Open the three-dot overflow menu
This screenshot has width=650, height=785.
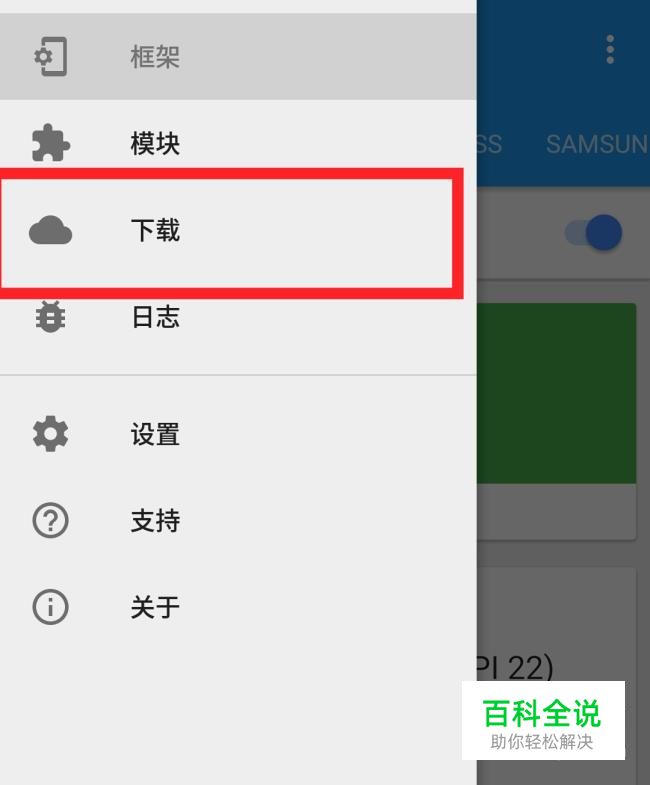610,50
